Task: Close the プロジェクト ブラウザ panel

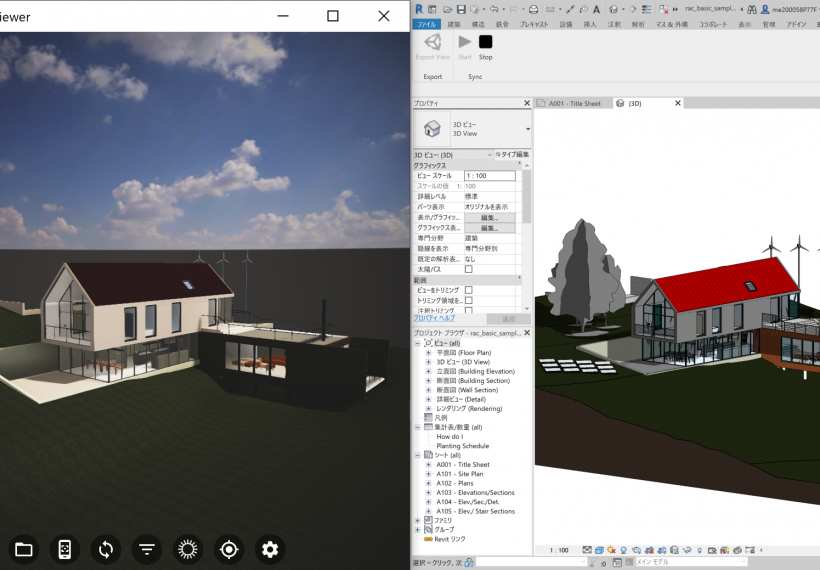Action: [527, 333]
